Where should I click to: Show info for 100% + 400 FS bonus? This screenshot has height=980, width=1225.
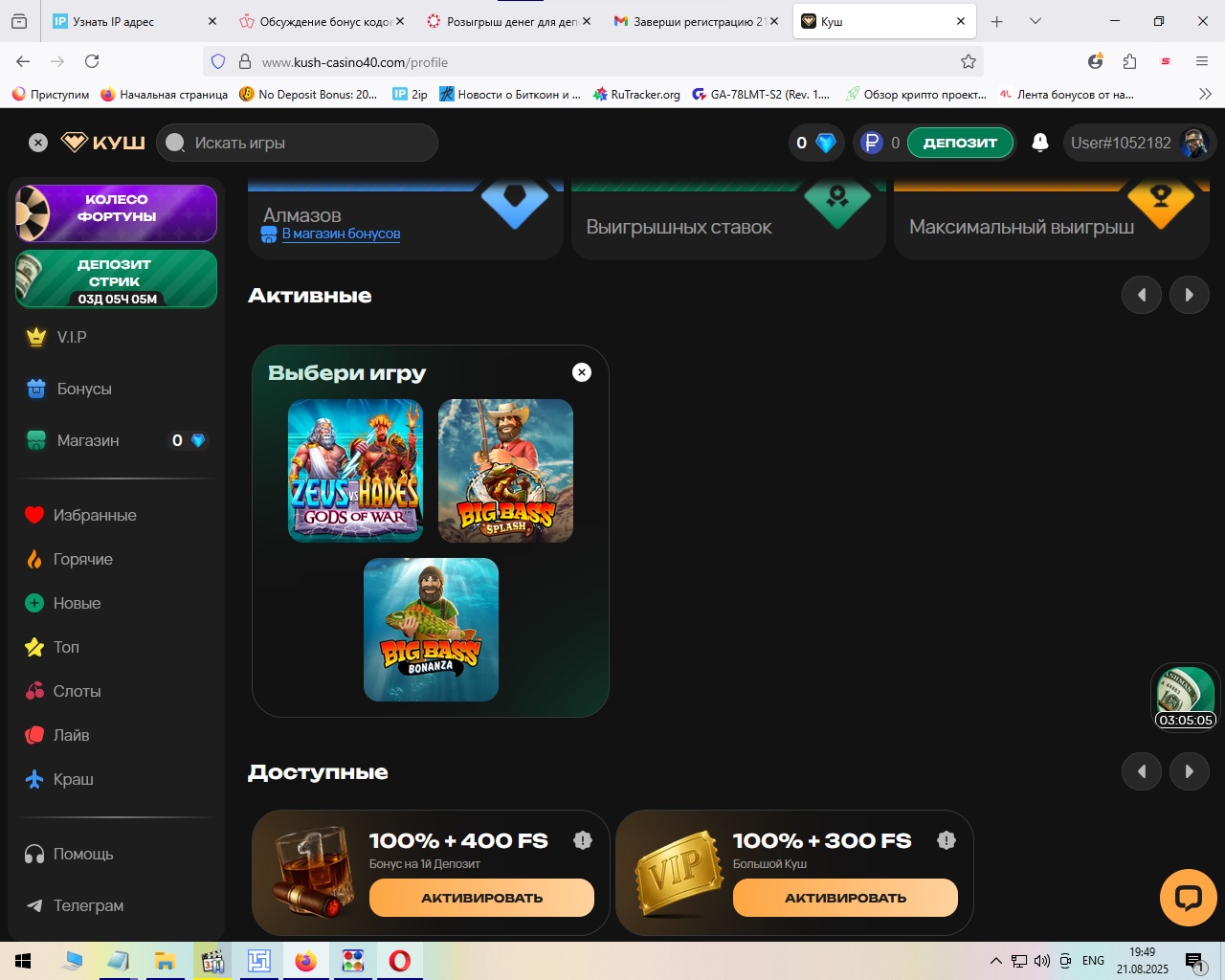click(x=583, y=840)
